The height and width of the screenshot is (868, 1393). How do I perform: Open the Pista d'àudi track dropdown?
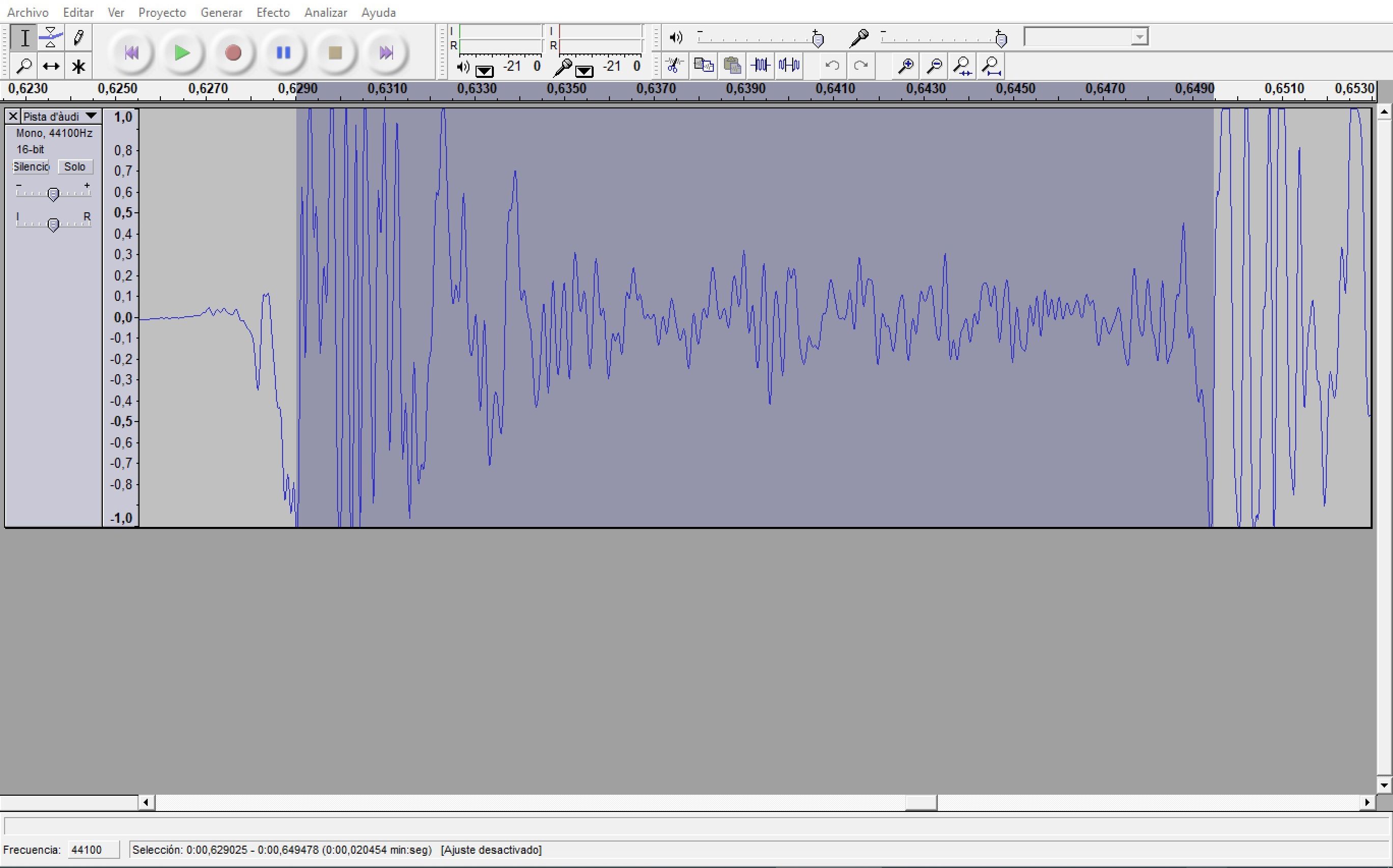coord(91,117)
